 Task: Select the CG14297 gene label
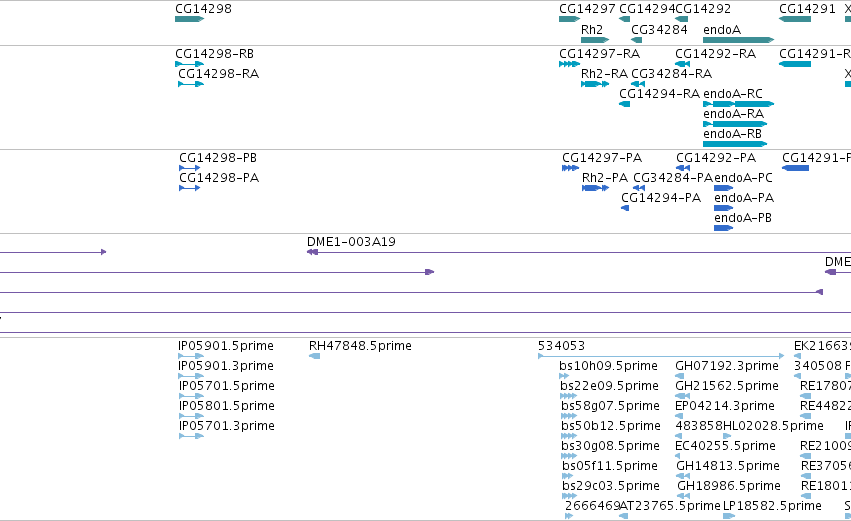click(x=587, y=9)
